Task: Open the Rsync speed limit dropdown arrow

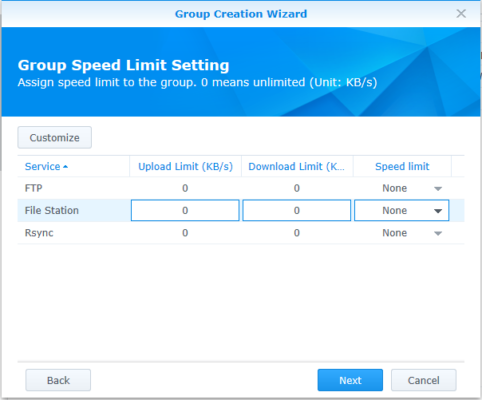Action: pos(438,233)
